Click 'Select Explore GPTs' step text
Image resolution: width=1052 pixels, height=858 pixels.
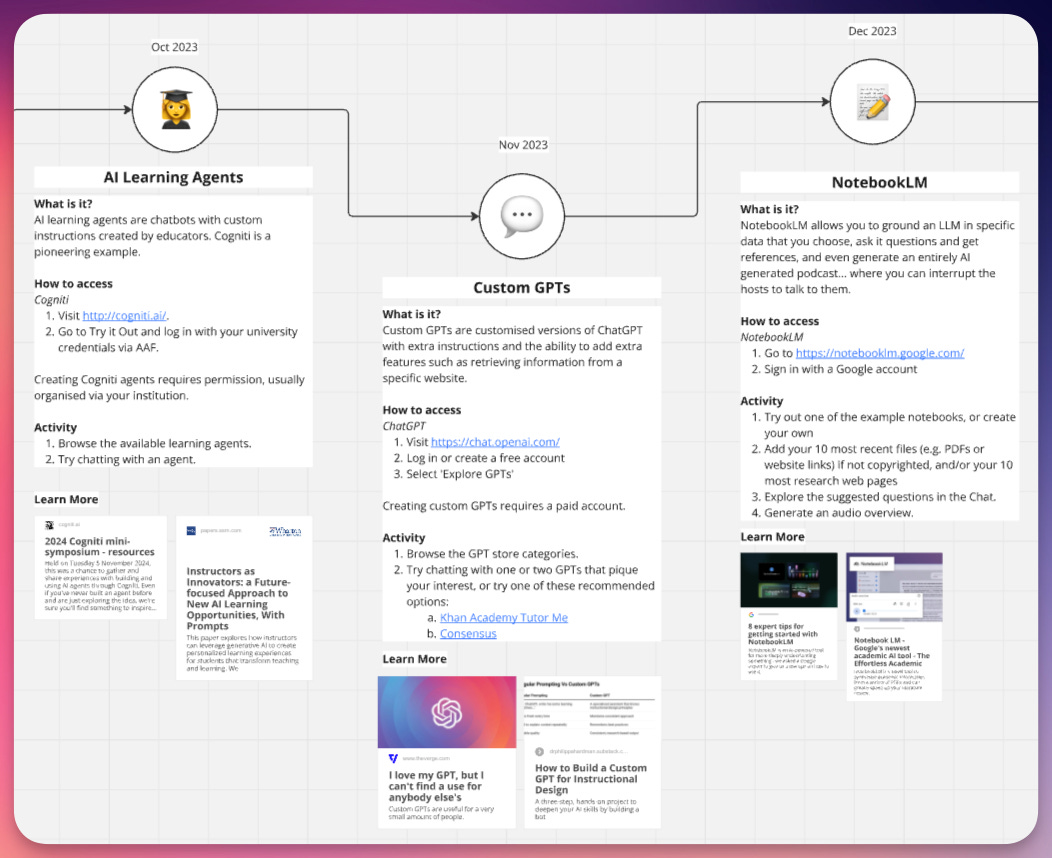[x=460, y=474]
